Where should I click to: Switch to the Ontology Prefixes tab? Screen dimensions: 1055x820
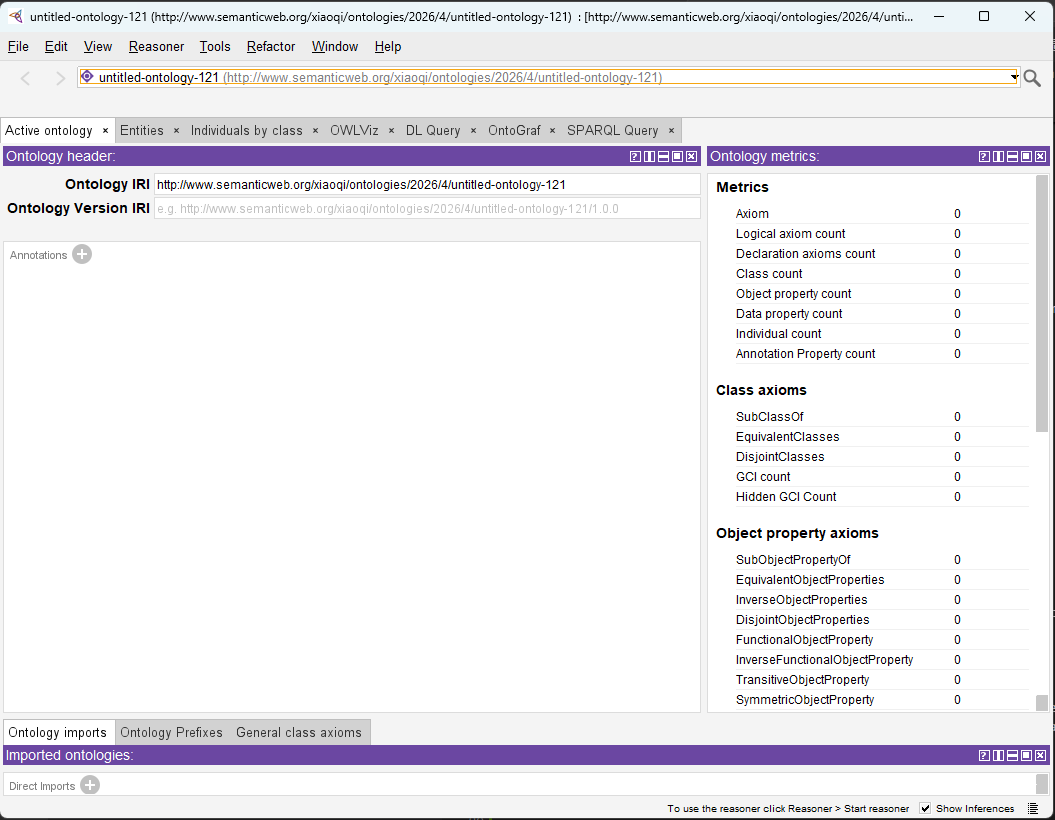(x=172, y=733)
